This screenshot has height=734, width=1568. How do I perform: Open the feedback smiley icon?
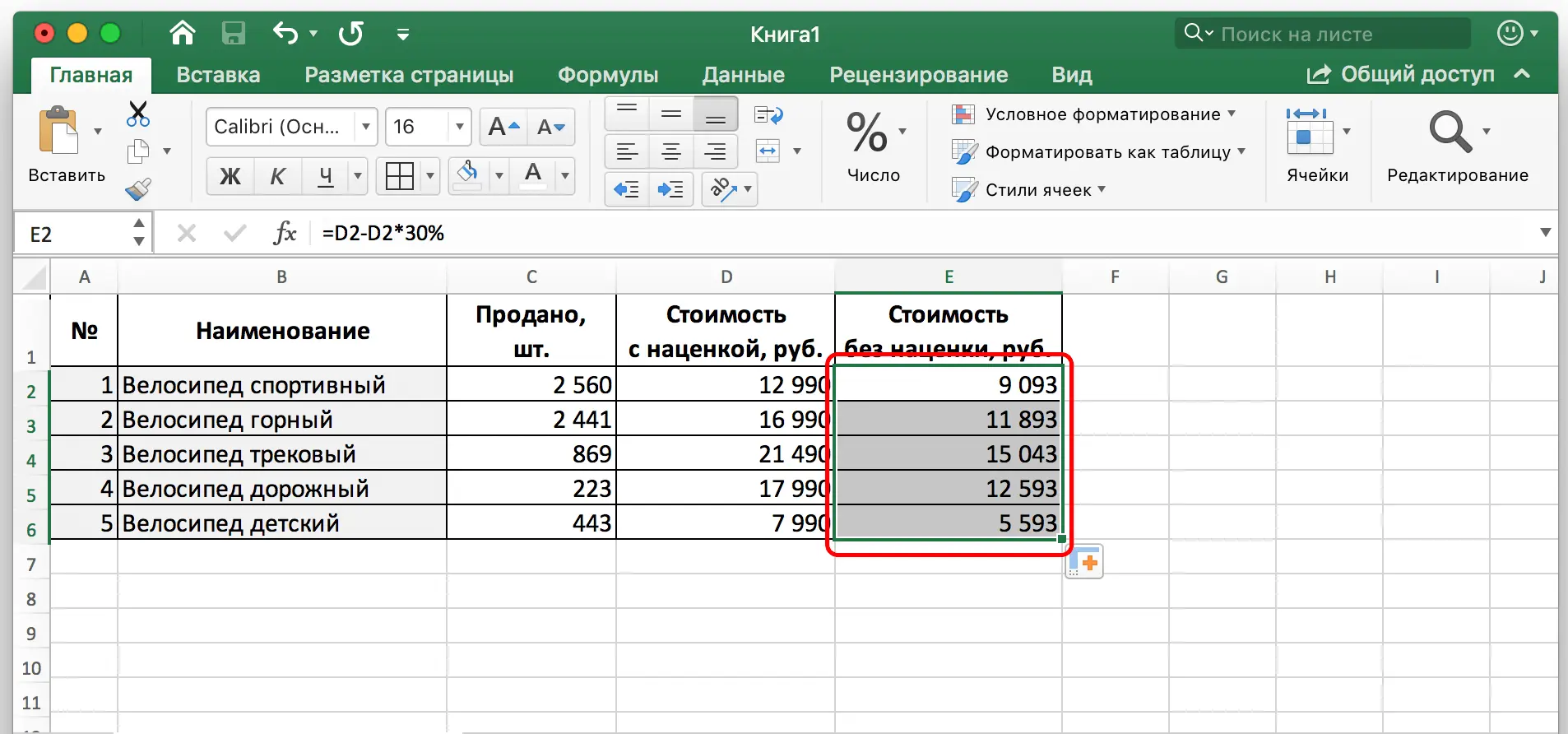click(1510, 33)
